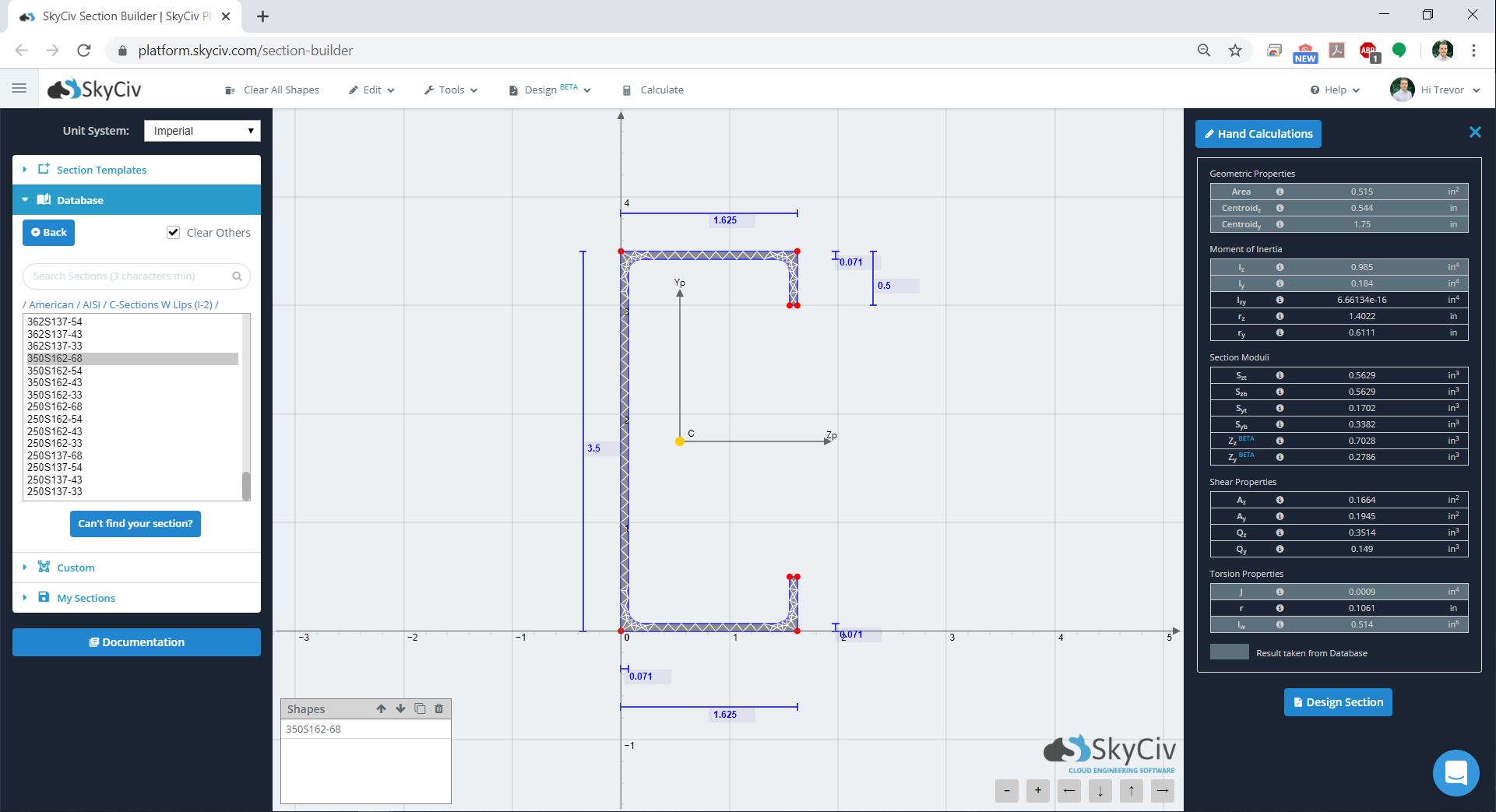This screenshot has height=812, width=1496.
Task: Click Clear All Shapes
Action: click(x=272, y=90)
